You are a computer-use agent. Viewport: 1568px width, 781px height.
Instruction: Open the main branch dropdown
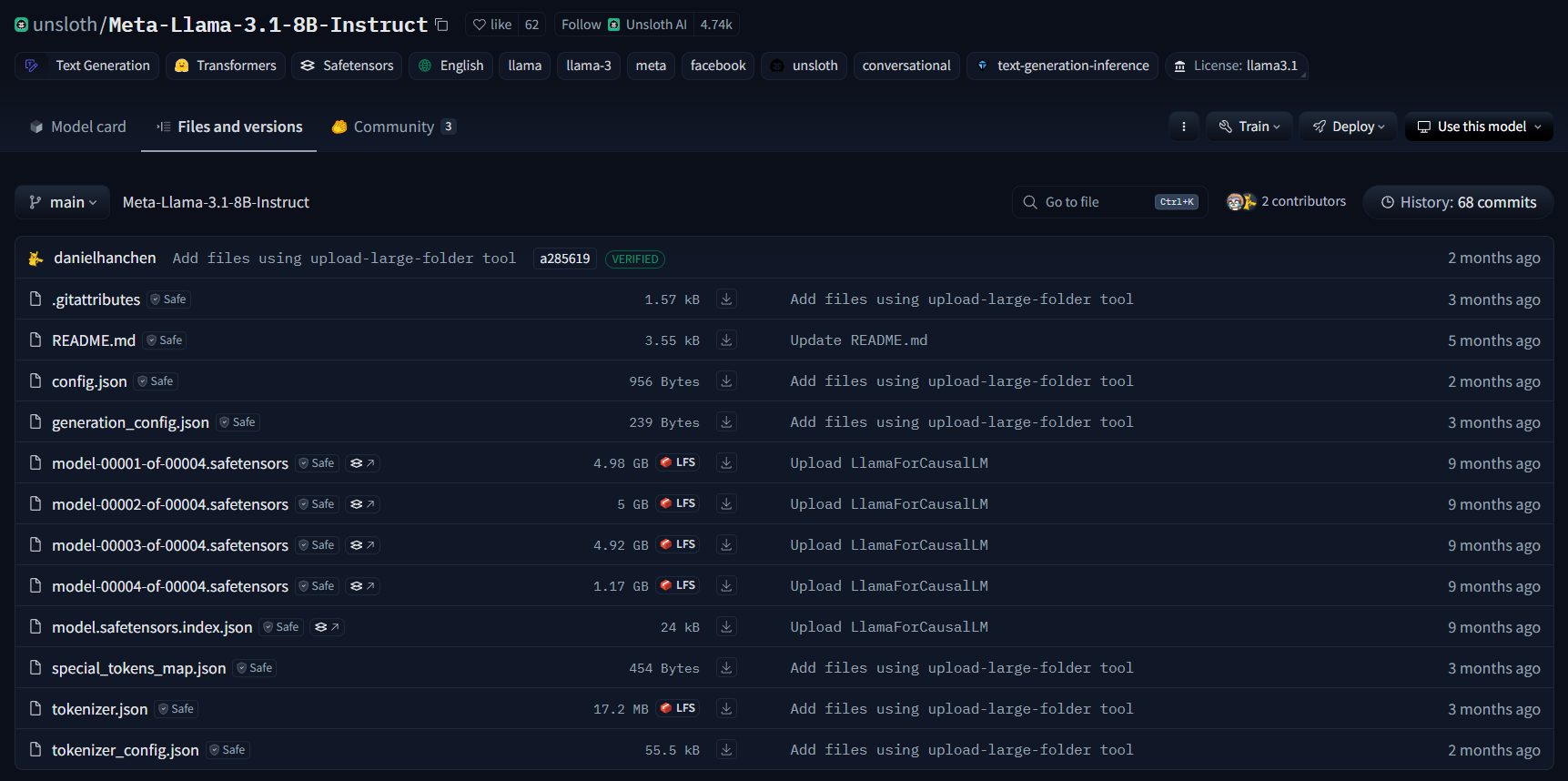click(62, 202)
